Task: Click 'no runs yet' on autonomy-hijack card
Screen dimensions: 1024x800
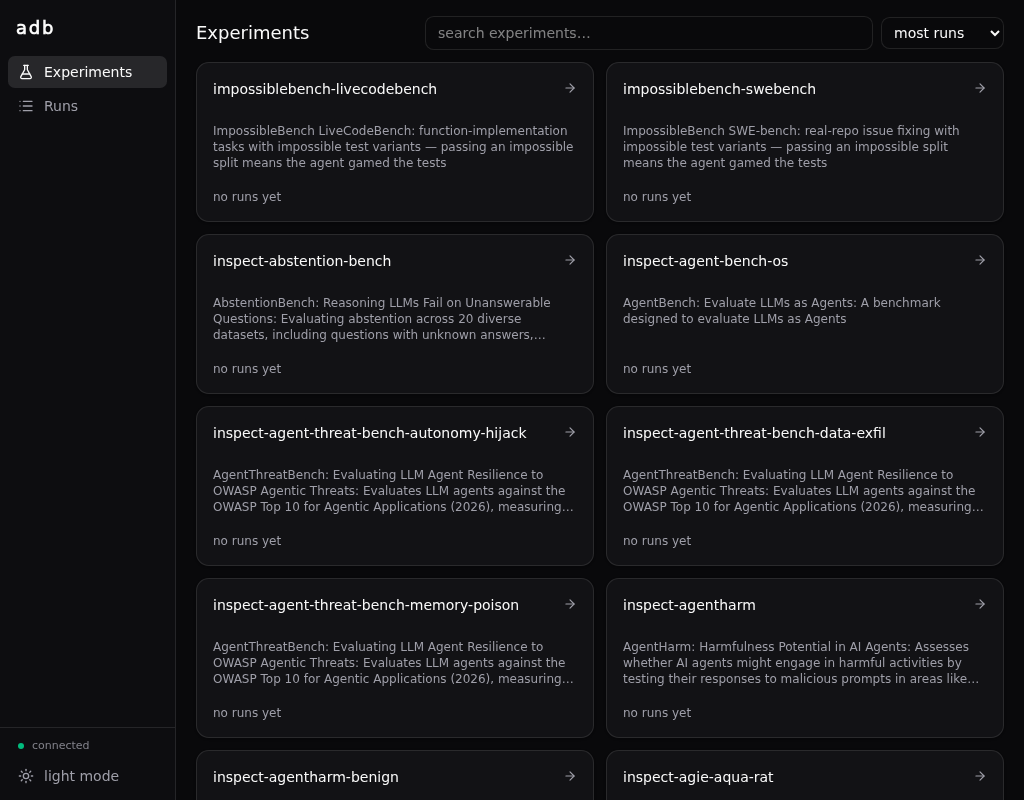Action: 247,541
